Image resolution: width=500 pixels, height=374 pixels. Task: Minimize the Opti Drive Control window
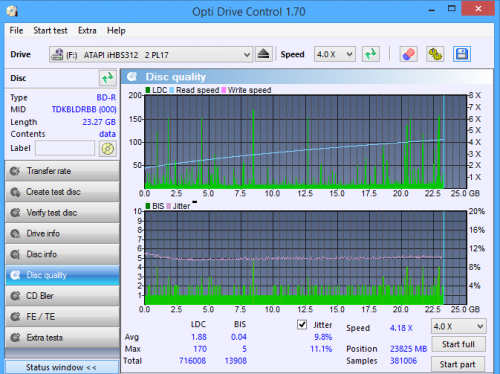point(432,10)
